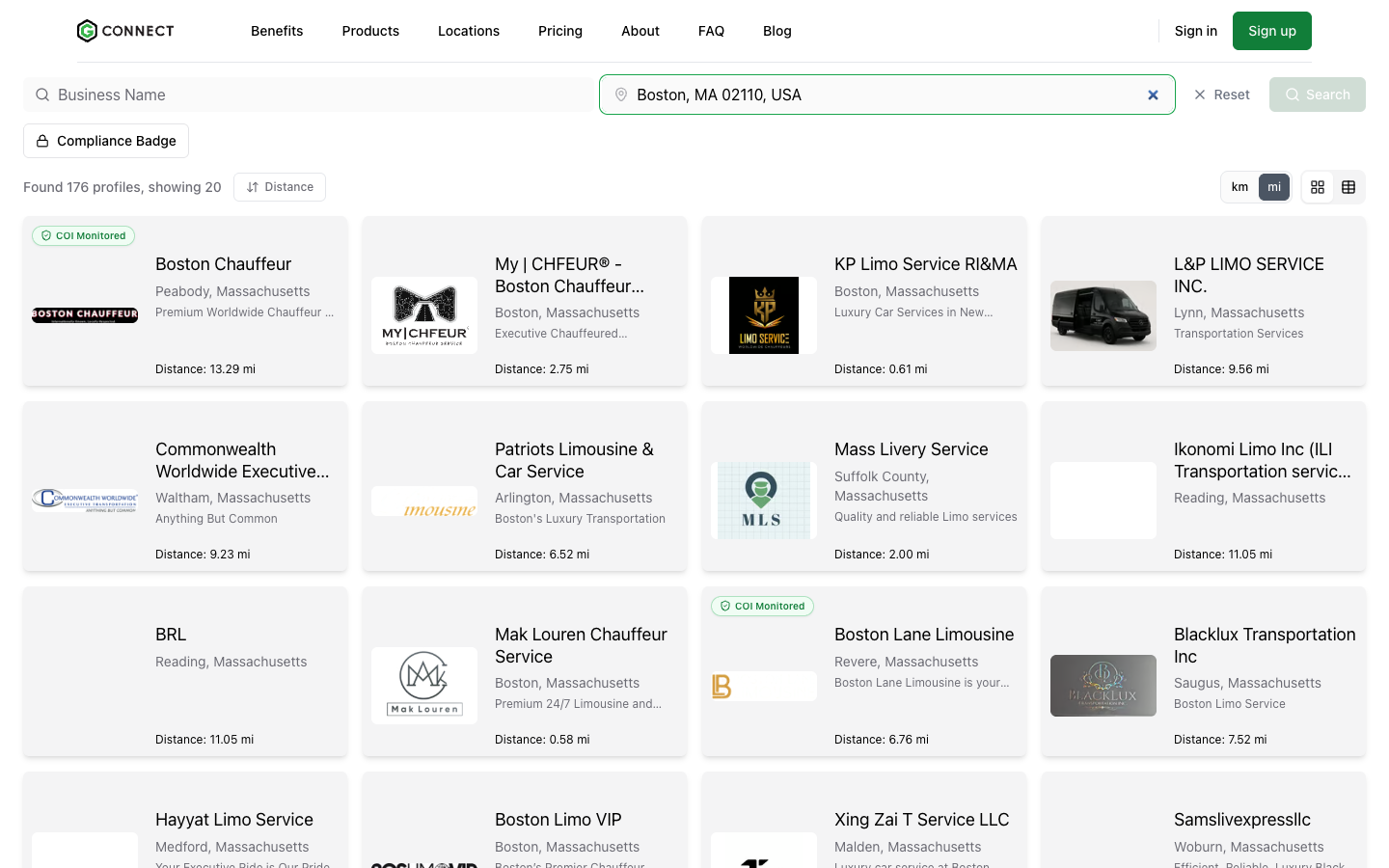The height and width of the screenshot is (868, 1389).
Task: Click the COI Monitored badge on Boston Lane Limousine
Action: (763, 606)
